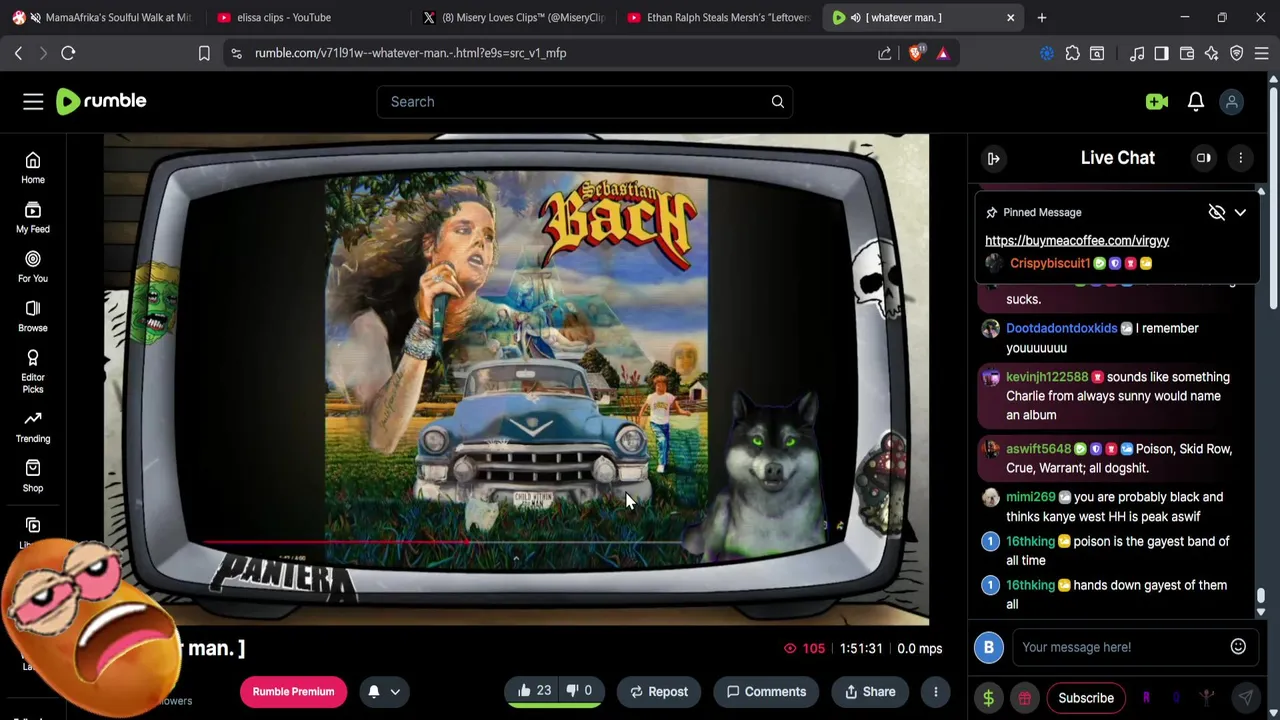Open a new browser tab
This screenshot has height=720, width=1280.
[1042, 17]
